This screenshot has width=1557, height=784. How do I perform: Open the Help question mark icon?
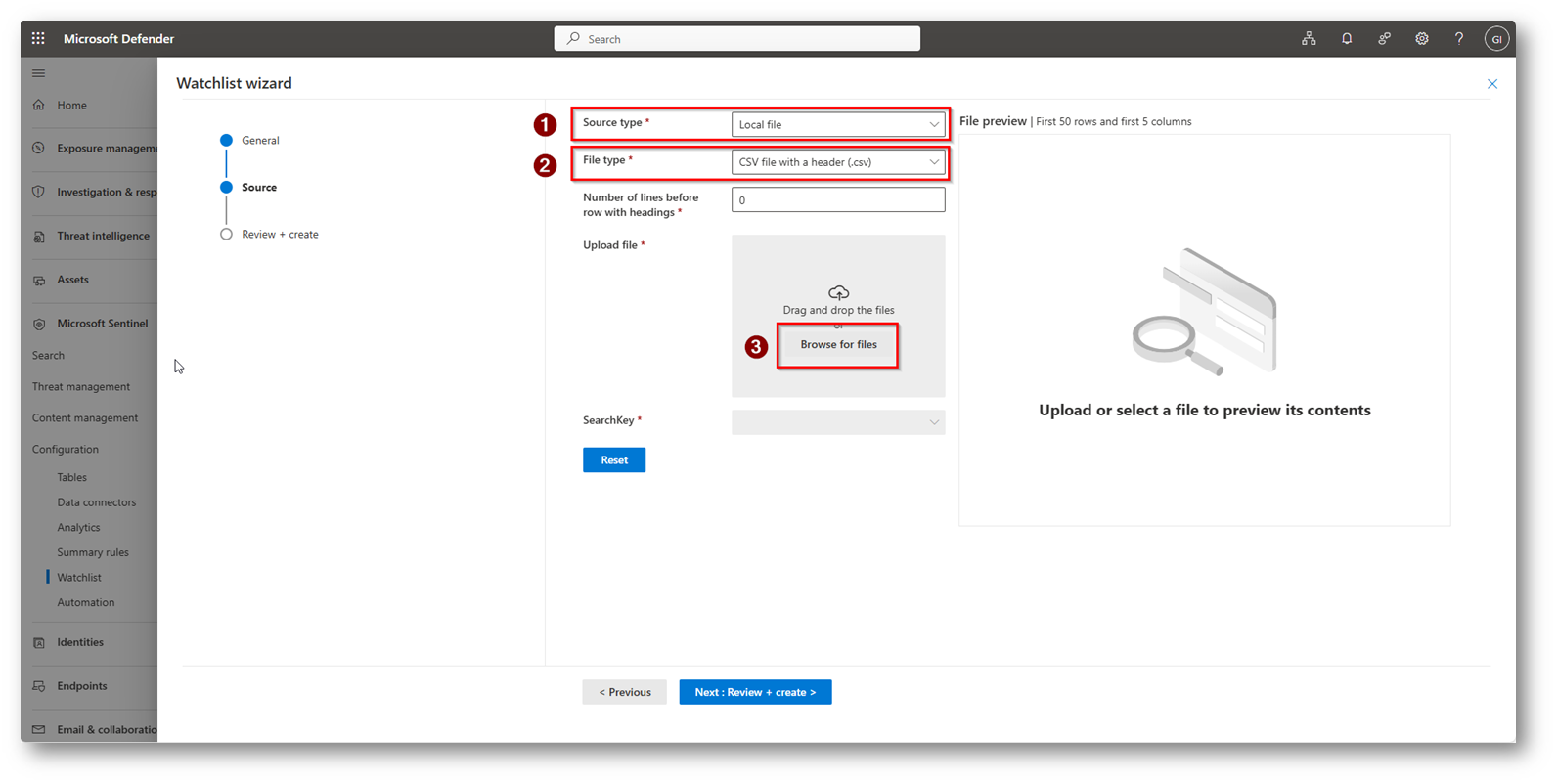[x=1459, y=39]
